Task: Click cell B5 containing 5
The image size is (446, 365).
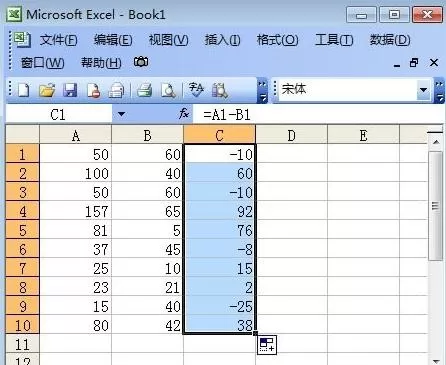Action: coord(147,230)
